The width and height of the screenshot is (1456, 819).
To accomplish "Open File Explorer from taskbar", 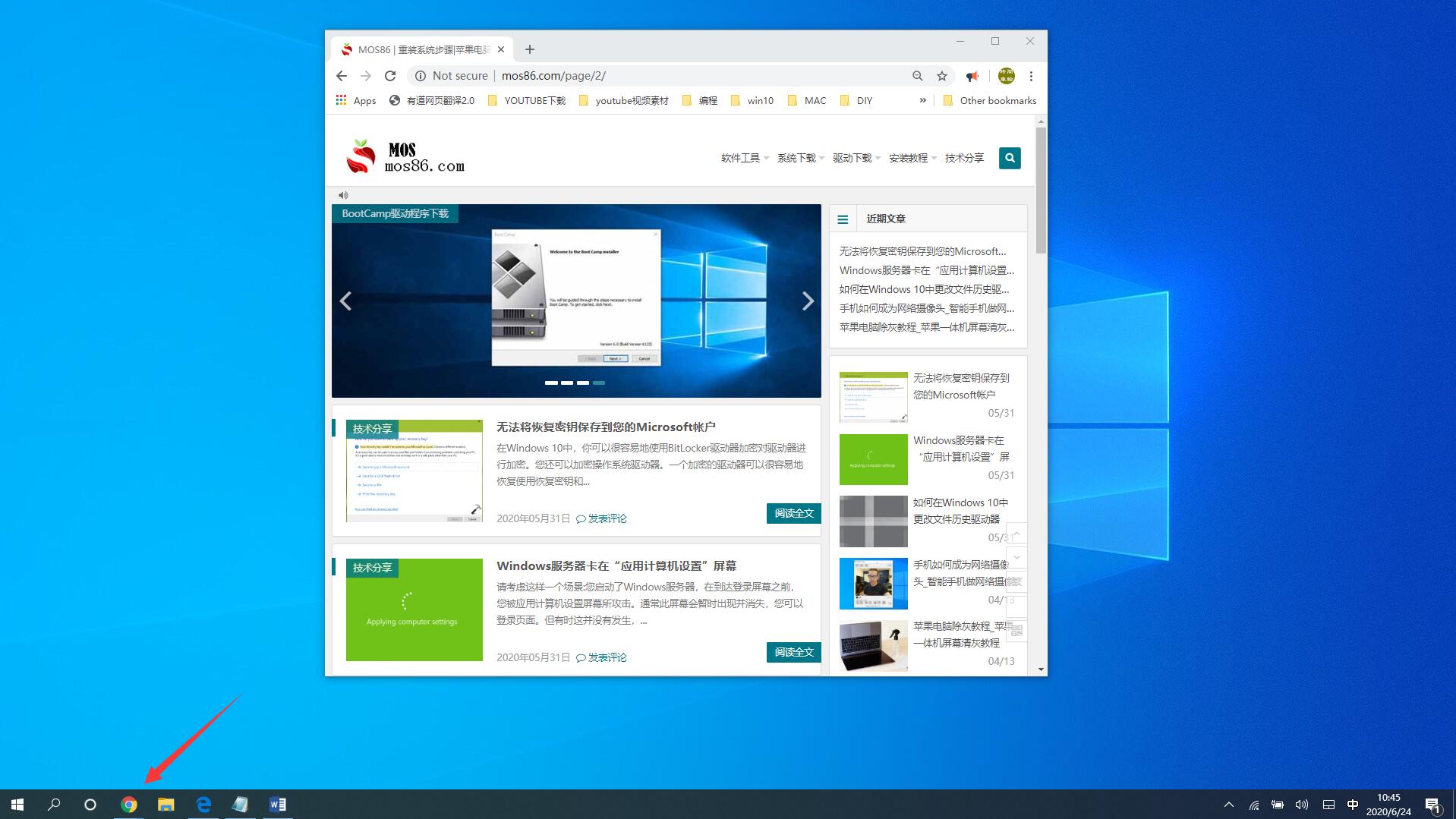I will pyautogui.click(x=166, y=805).
